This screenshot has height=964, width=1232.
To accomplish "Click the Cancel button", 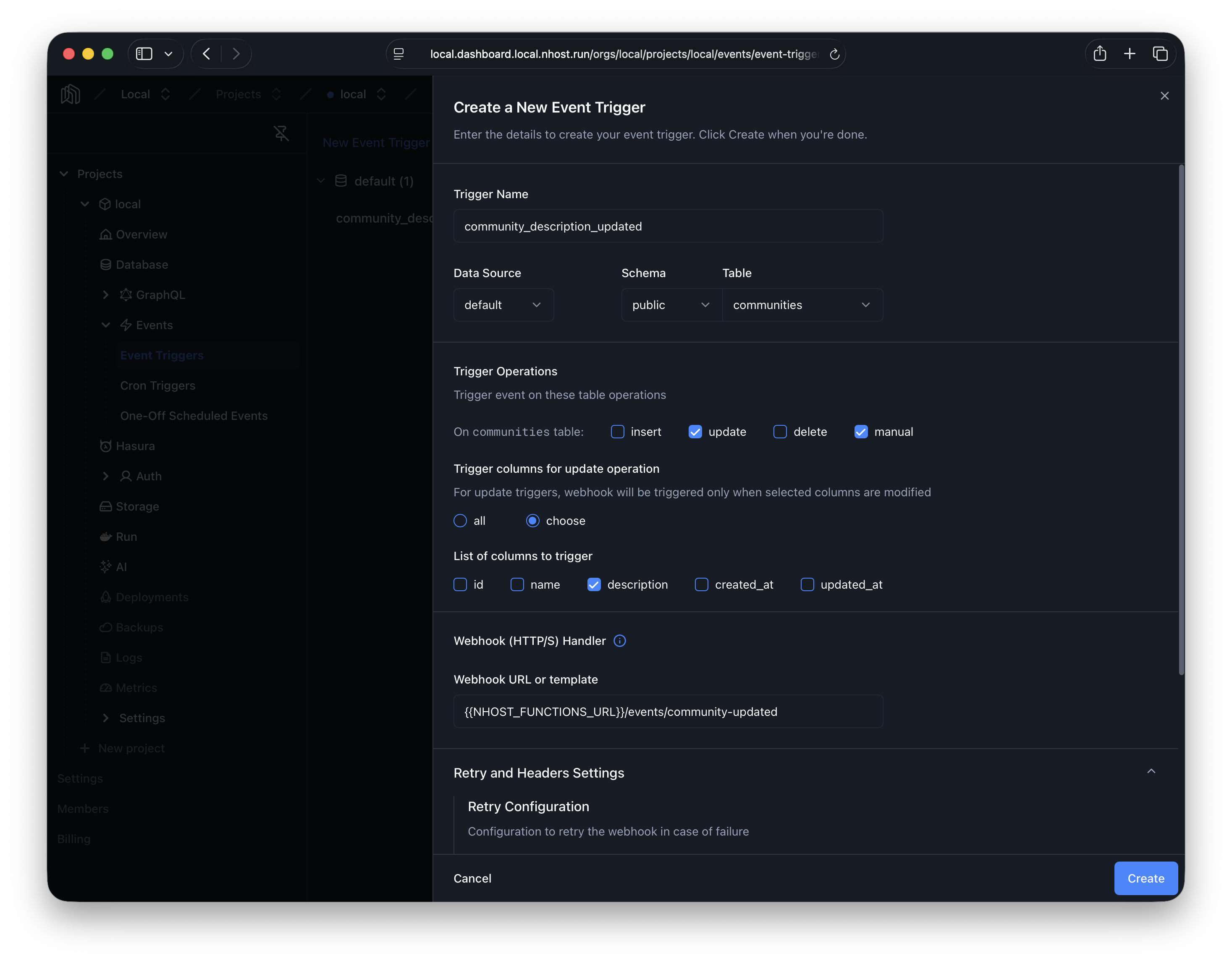I will click(x=472, y=878).
